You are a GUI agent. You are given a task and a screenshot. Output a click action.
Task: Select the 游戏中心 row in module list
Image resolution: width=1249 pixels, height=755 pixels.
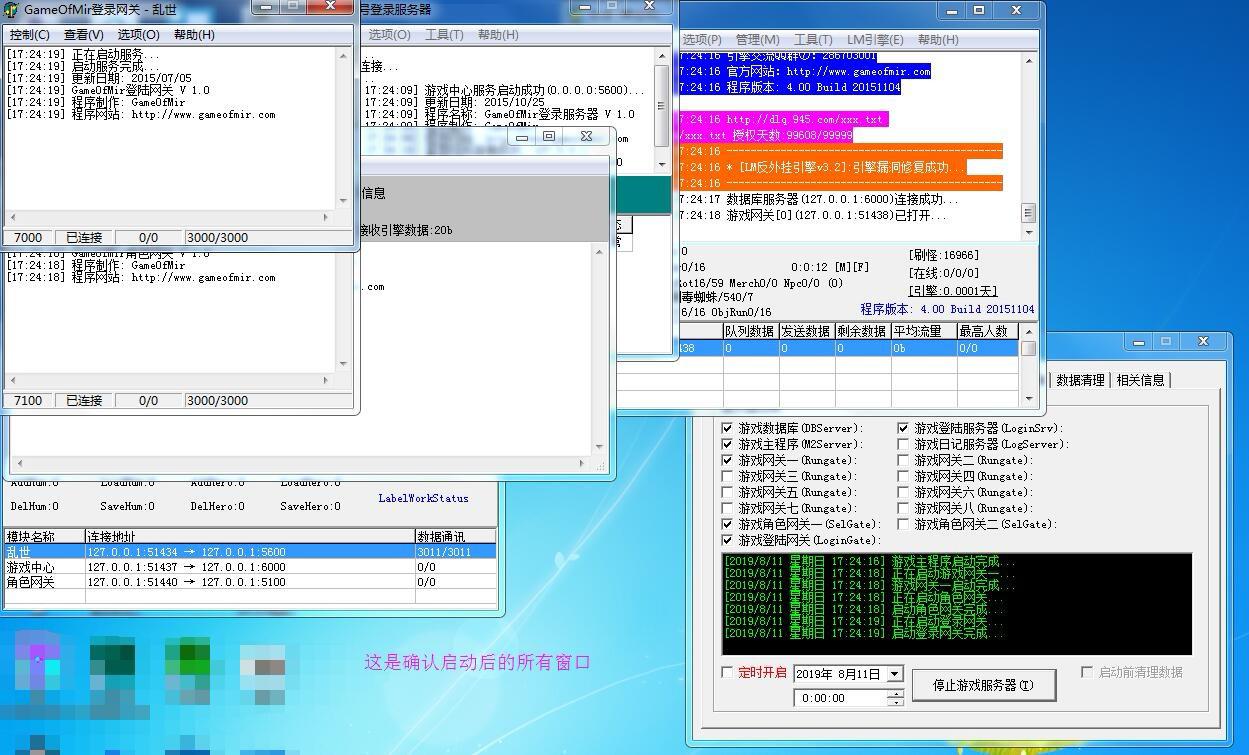(x=250, y=566)
